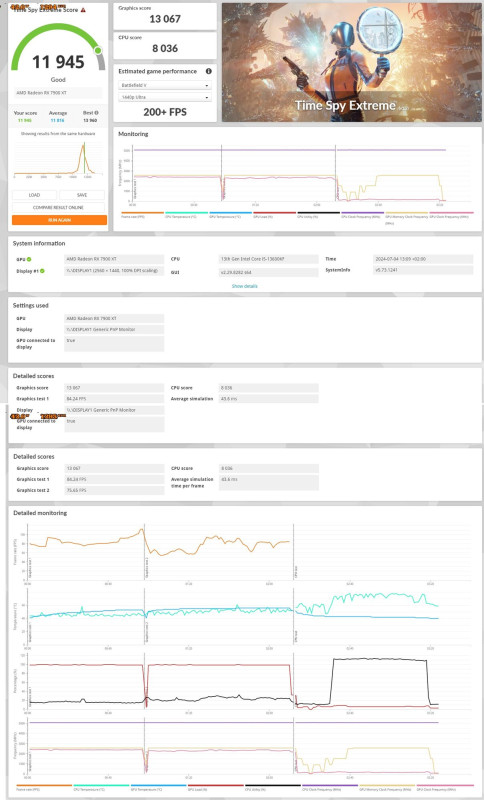This screenshot has height=800, width=484.
Task: Open the Battlefield V game dropdown
Action: (x=165, y=85)
